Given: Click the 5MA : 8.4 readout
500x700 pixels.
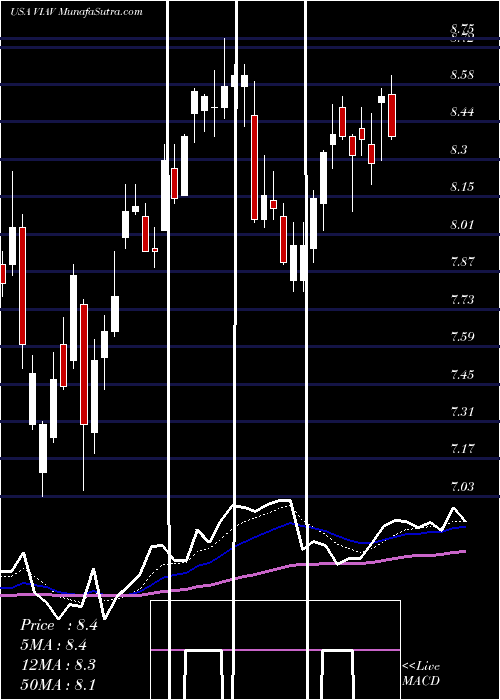Looking at the screenshot, I should click(54, 645).
